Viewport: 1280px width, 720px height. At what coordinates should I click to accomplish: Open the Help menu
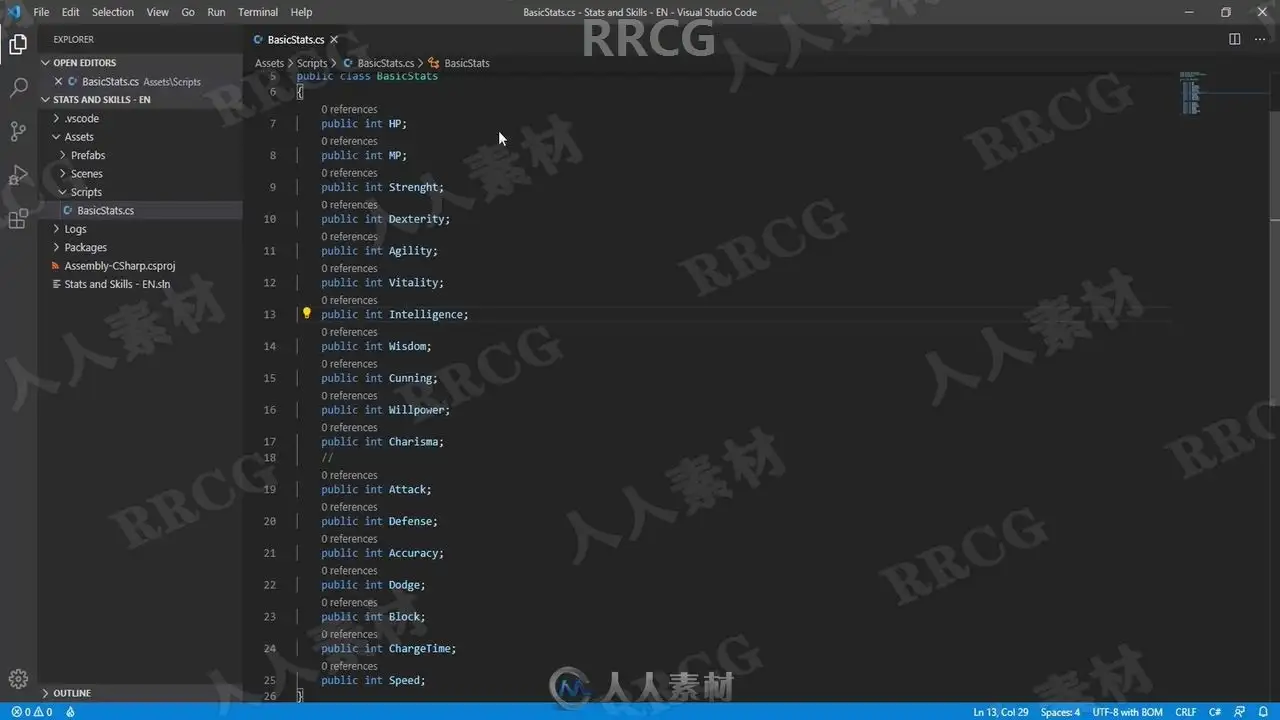point(301,12)
